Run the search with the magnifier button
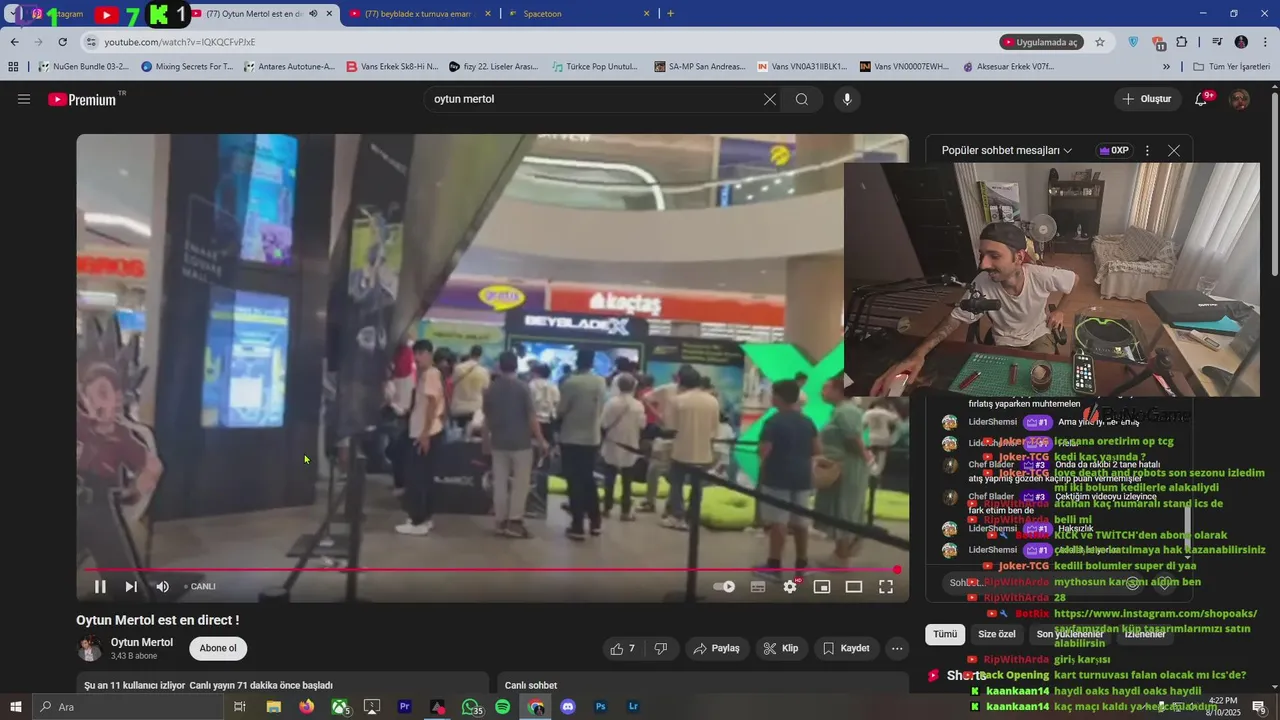 [802, 99]
